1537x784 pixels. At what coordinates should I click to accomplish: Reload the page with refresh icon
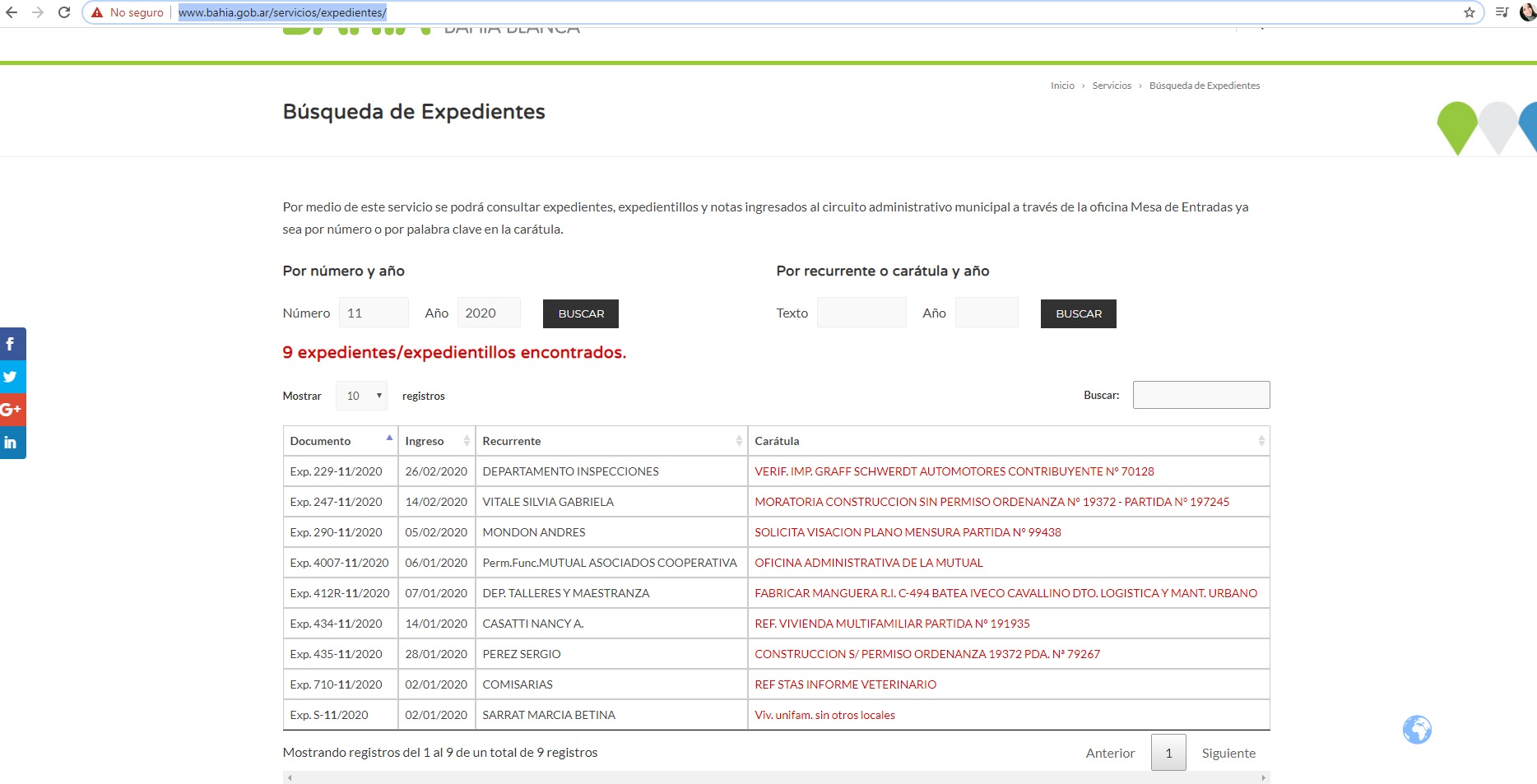point(64,12)
